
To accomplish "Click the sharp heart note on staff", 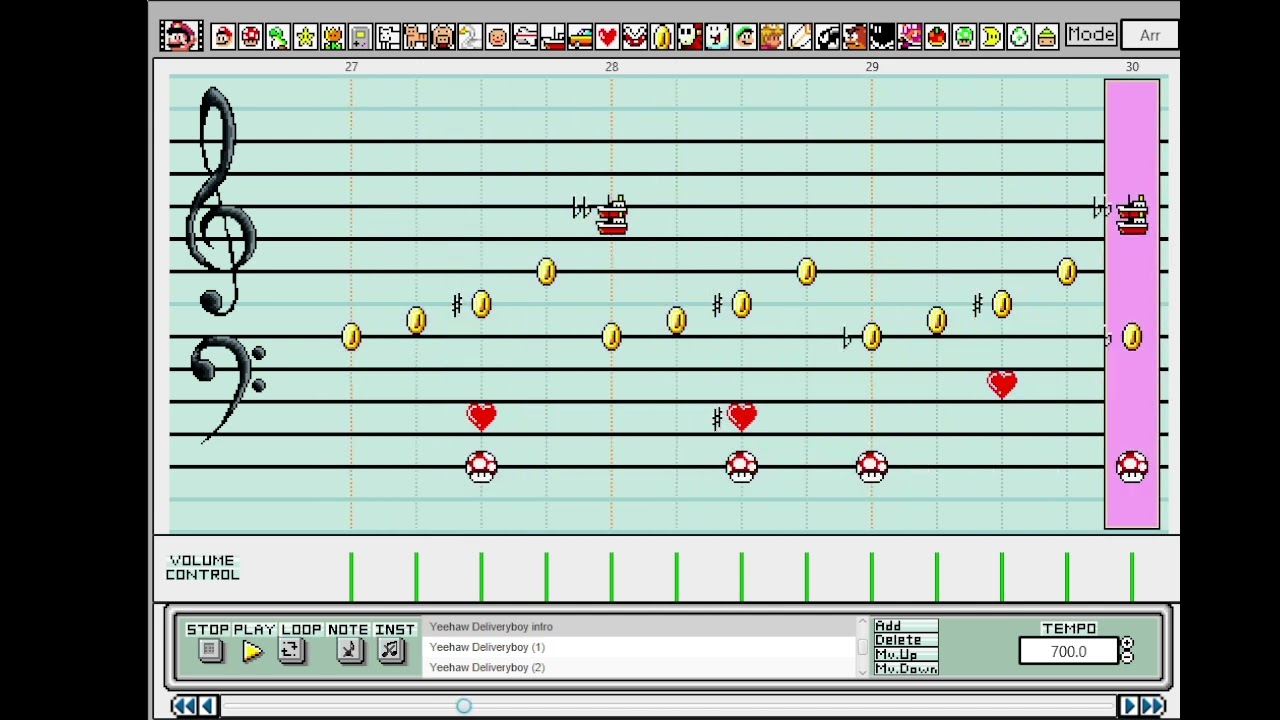I will [x=742, y=417].
